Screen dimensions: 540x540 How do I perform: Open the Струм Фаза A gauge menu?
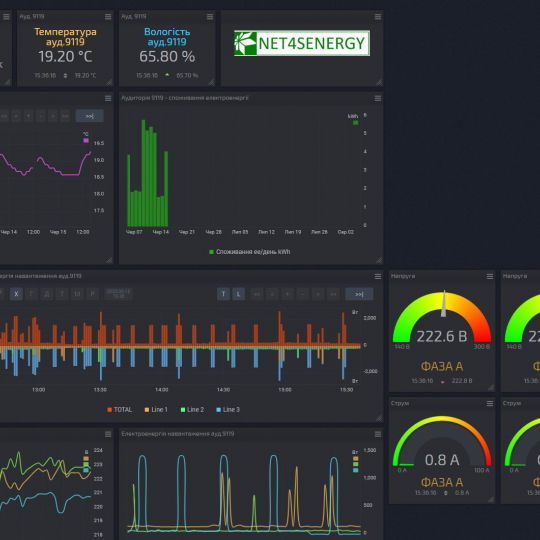pyautogui.click(x=490, y=404)
